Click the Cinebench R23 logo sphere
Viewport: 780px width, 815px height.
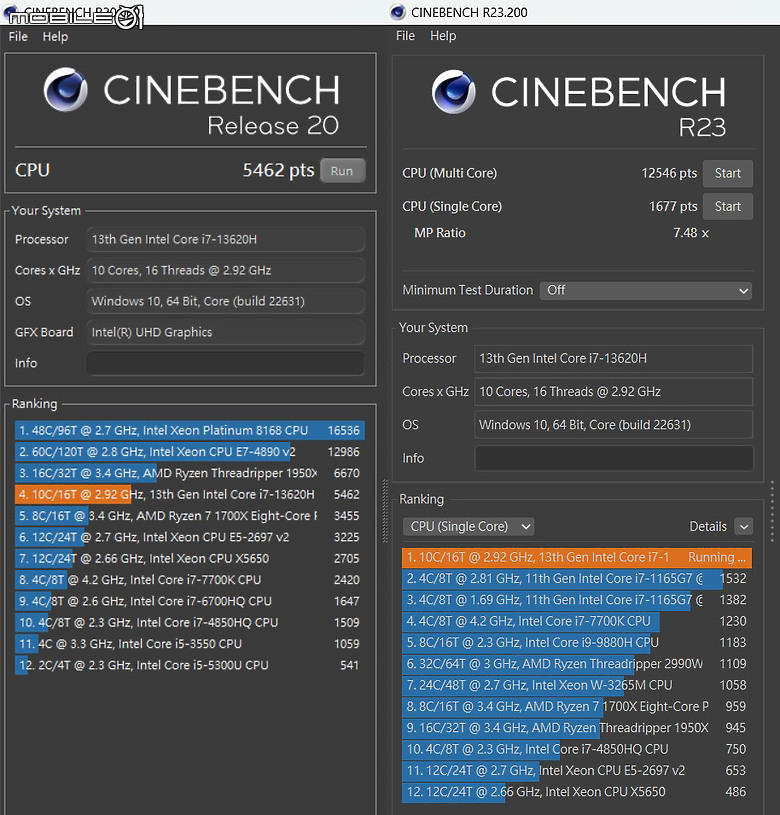[x=453, y=92]
